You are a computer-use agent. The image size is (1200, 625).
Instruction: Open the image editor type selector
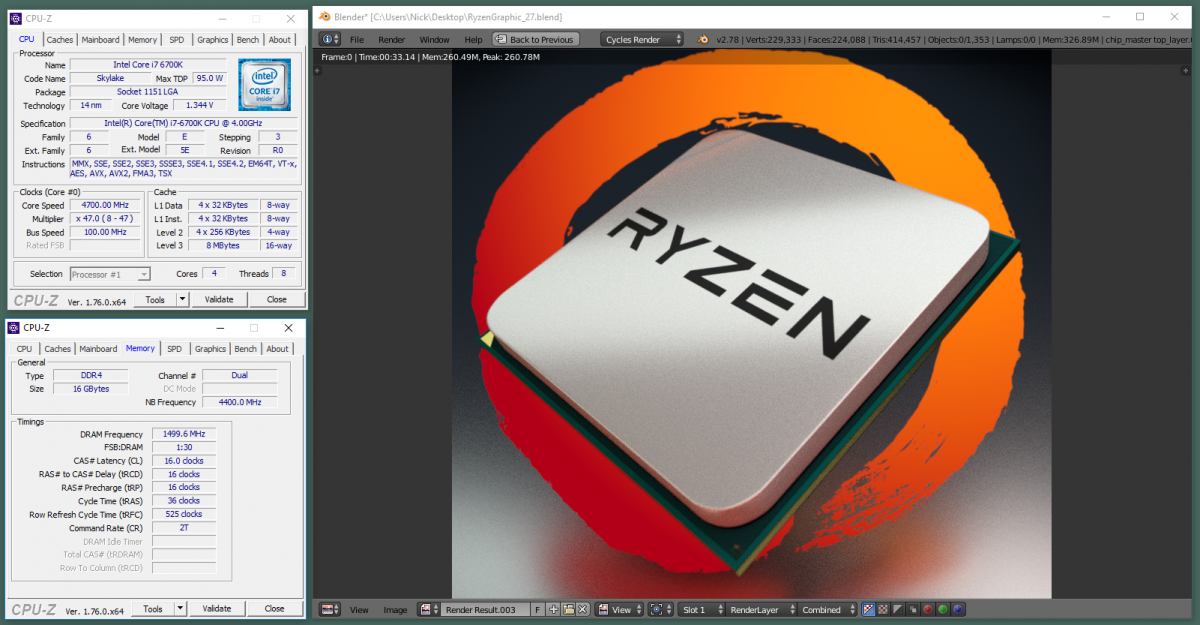330,609
